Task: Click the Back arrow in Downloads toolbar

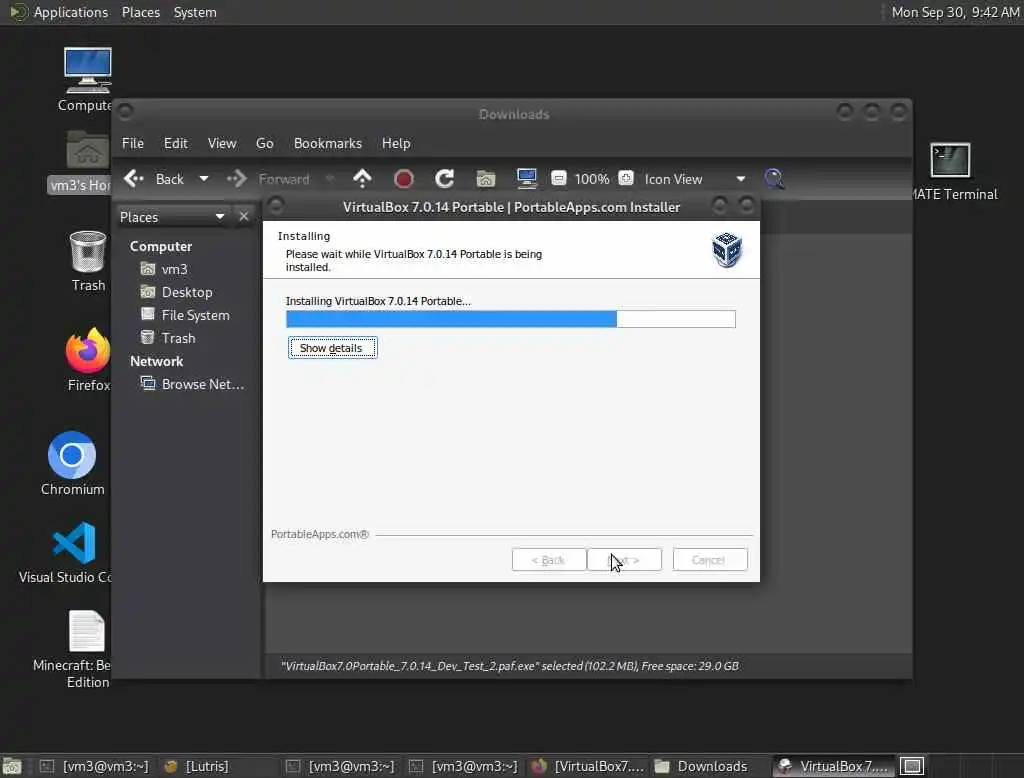Action: click(134, 178)
